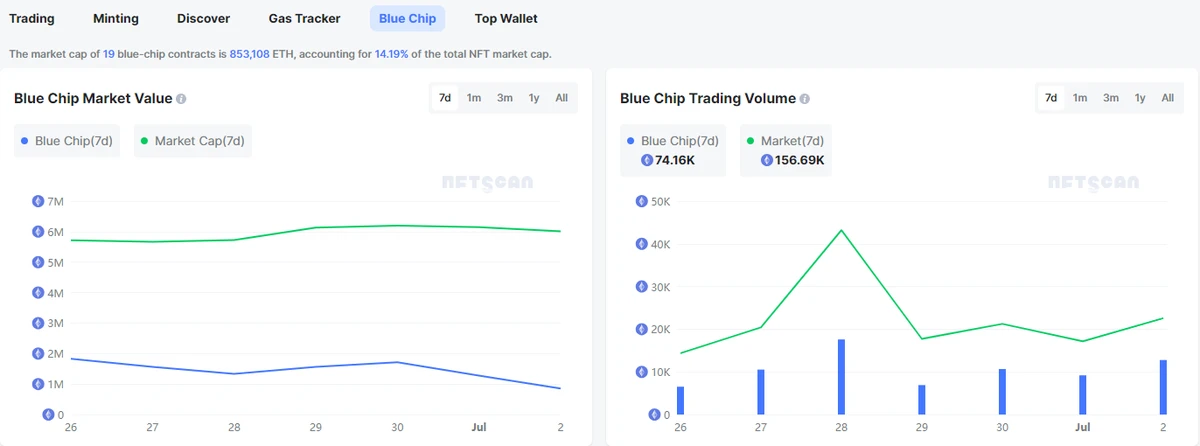Select All range for Blue Chip Market Value

point(562,98)
